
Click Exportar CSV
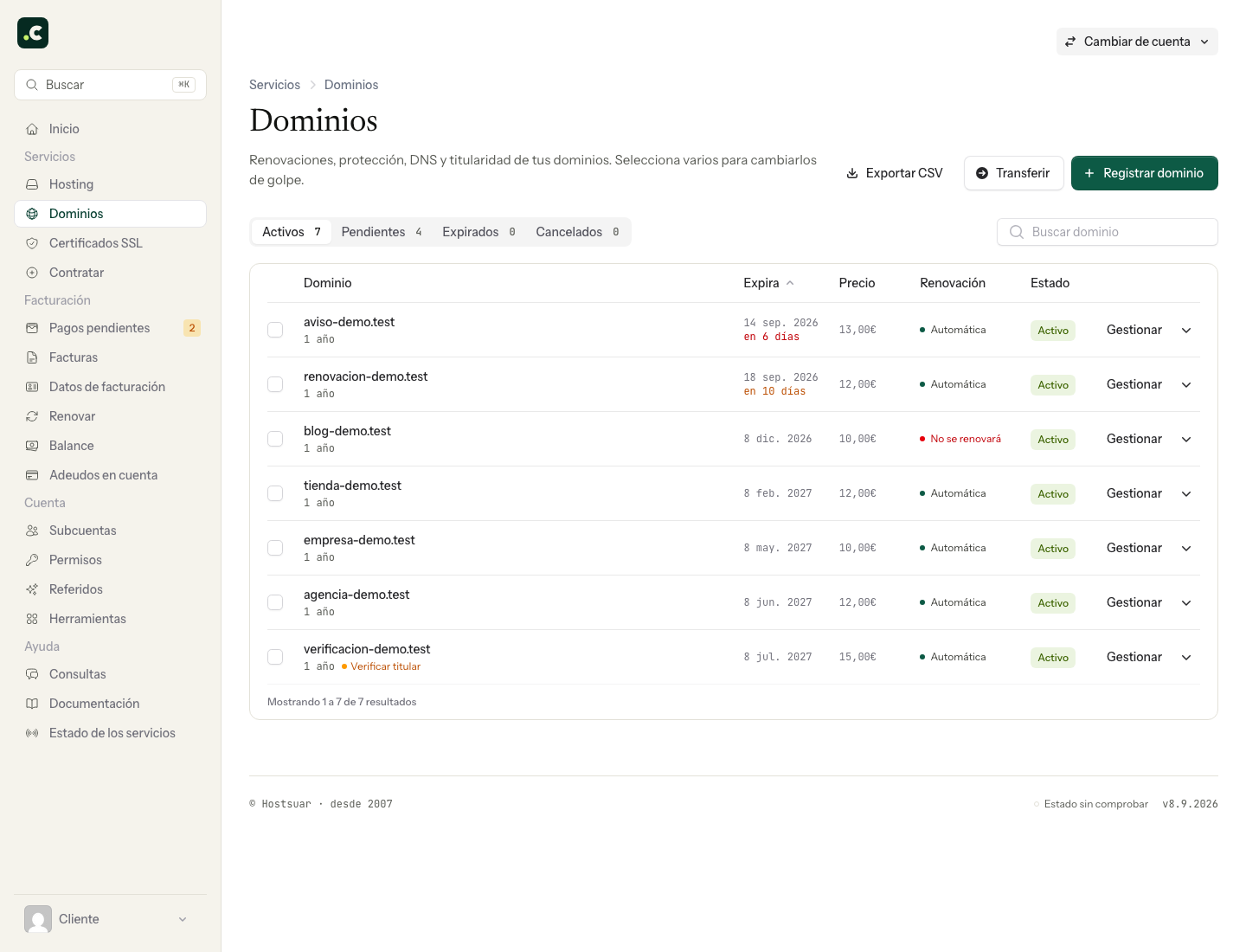pos(894,173)
